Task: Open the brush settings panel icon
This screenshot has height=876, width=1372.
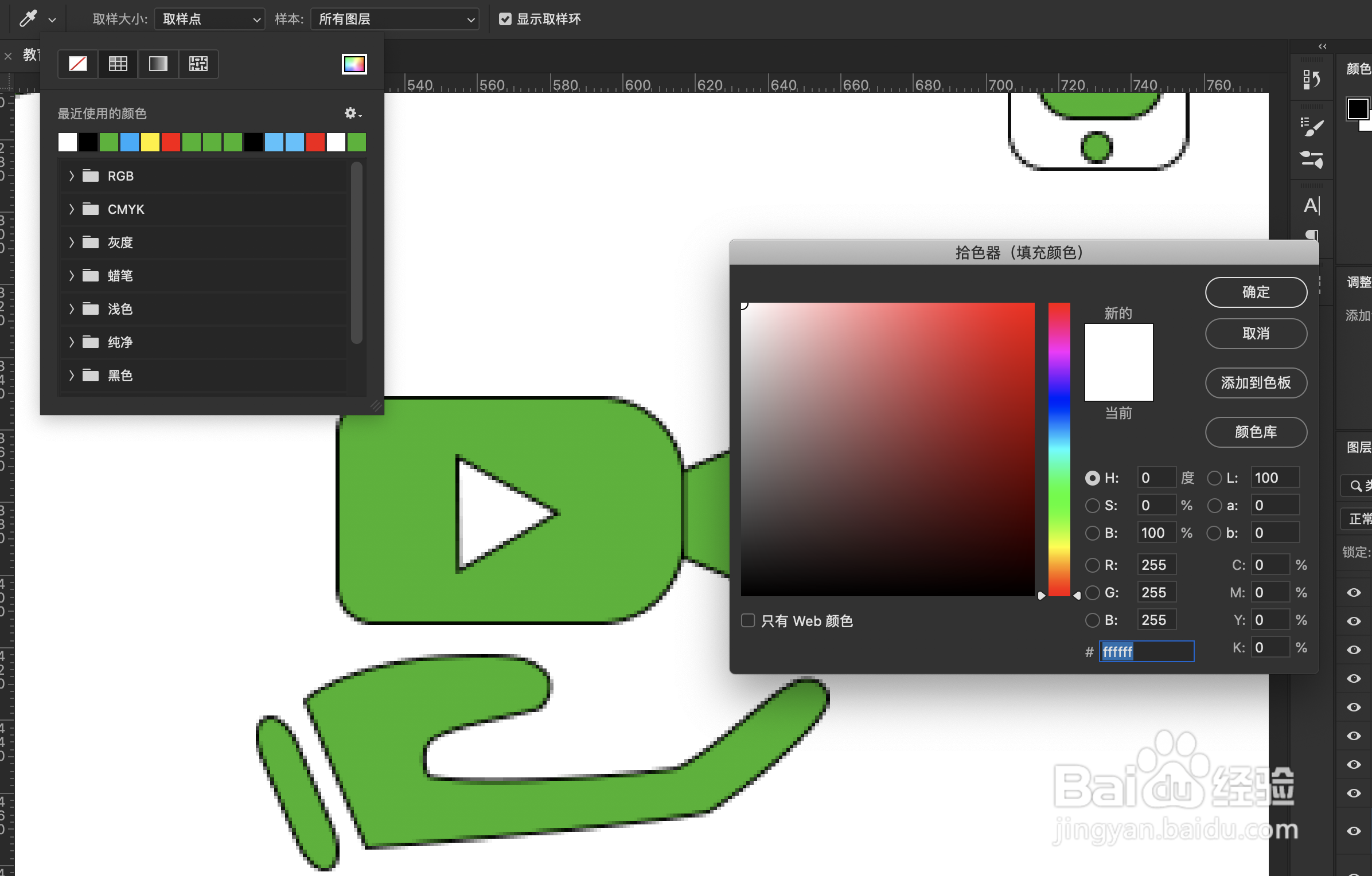Action: tap(1311, 127)
